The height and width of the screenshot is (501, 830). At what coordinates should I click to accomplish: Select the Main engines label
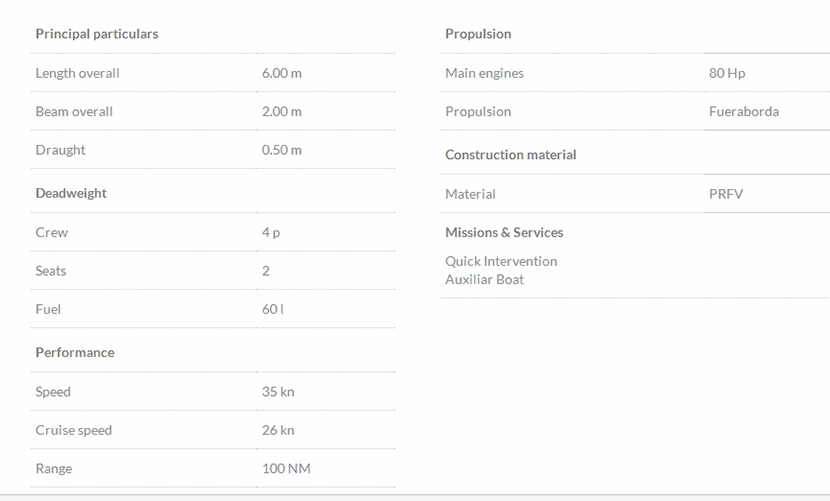(484, 73)
